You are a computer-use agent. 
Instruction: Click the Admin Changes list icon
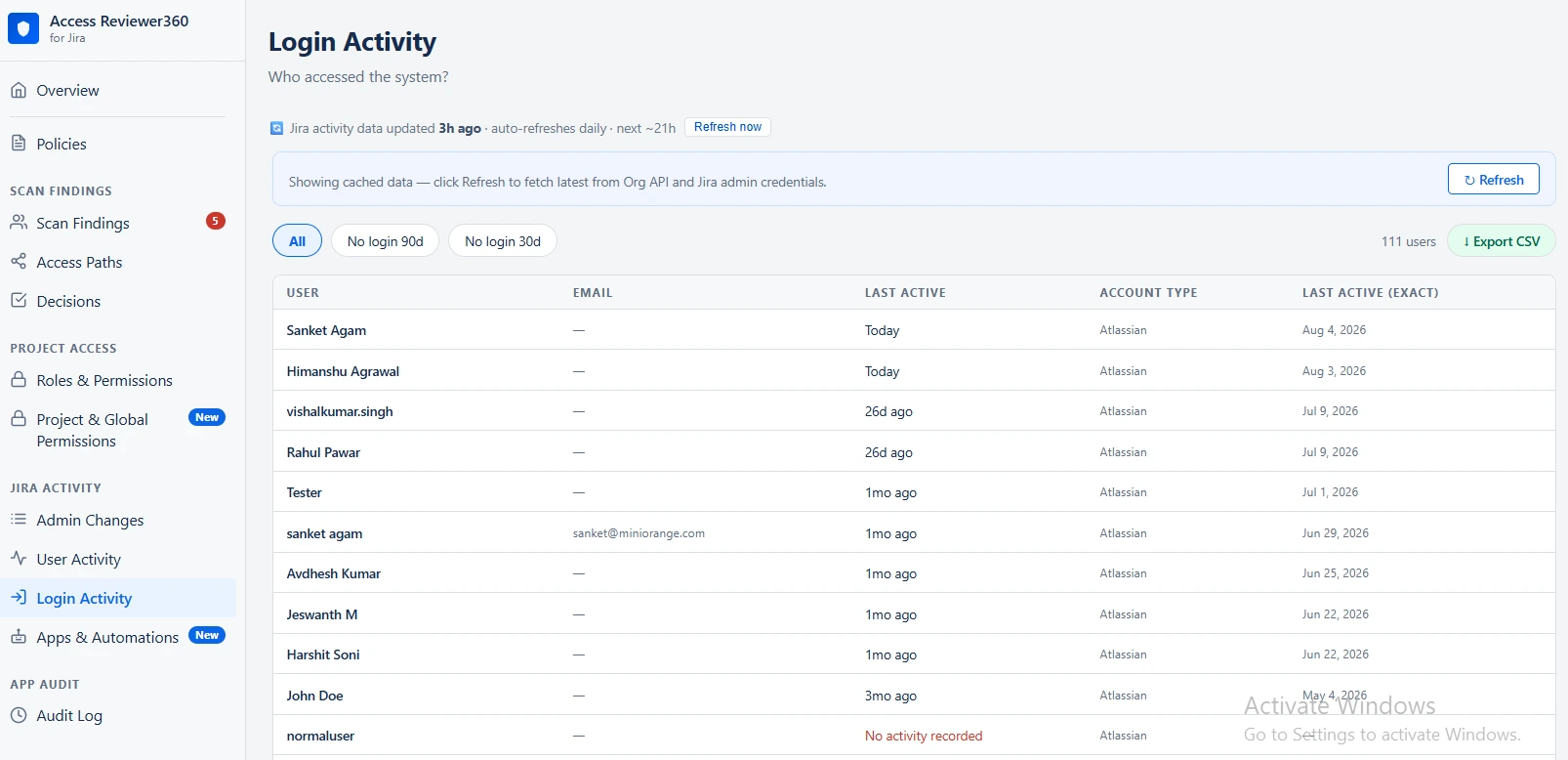click(19, 520)
